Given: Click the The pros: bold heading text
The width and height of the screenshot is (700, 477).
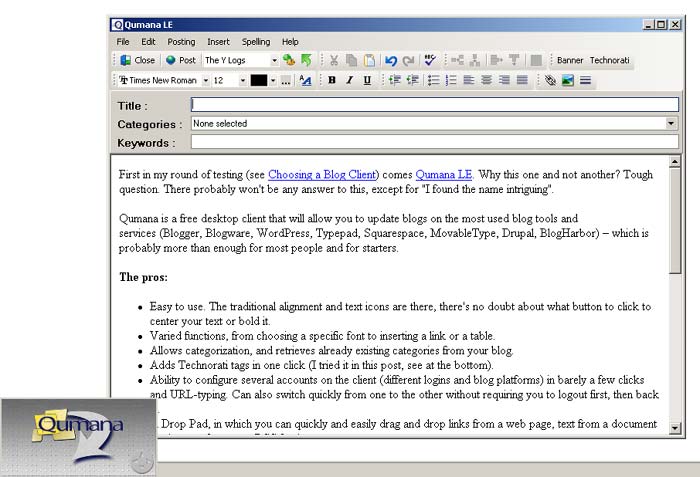Looking at the screenshot, I should pos(143,277).
